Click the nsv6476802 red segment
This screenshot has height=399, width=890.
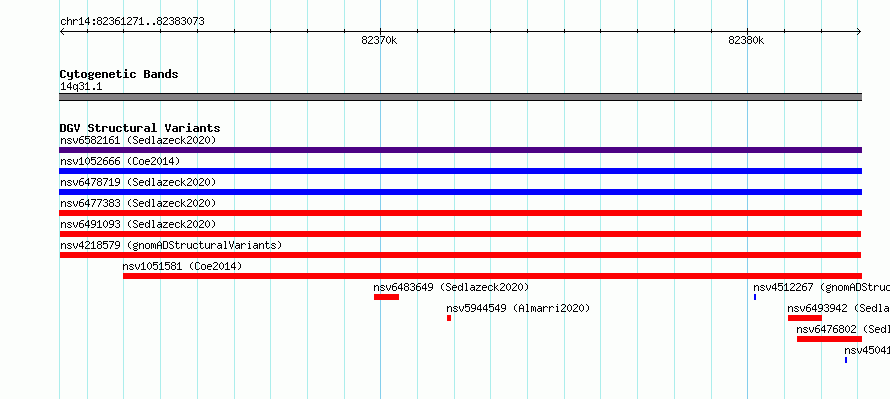point(829,339)
